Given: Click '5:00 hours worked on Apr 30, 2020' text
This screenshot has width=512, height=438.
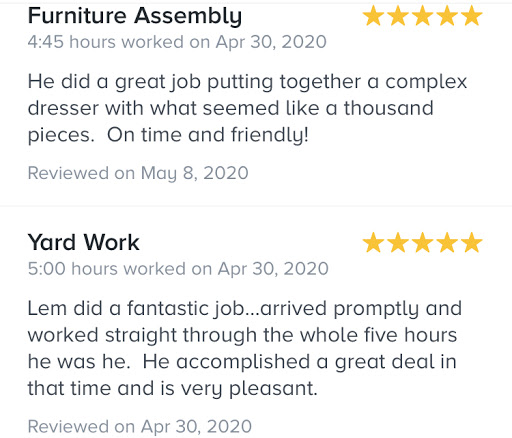Looking at the screenshot, I should tap(178, 269).
